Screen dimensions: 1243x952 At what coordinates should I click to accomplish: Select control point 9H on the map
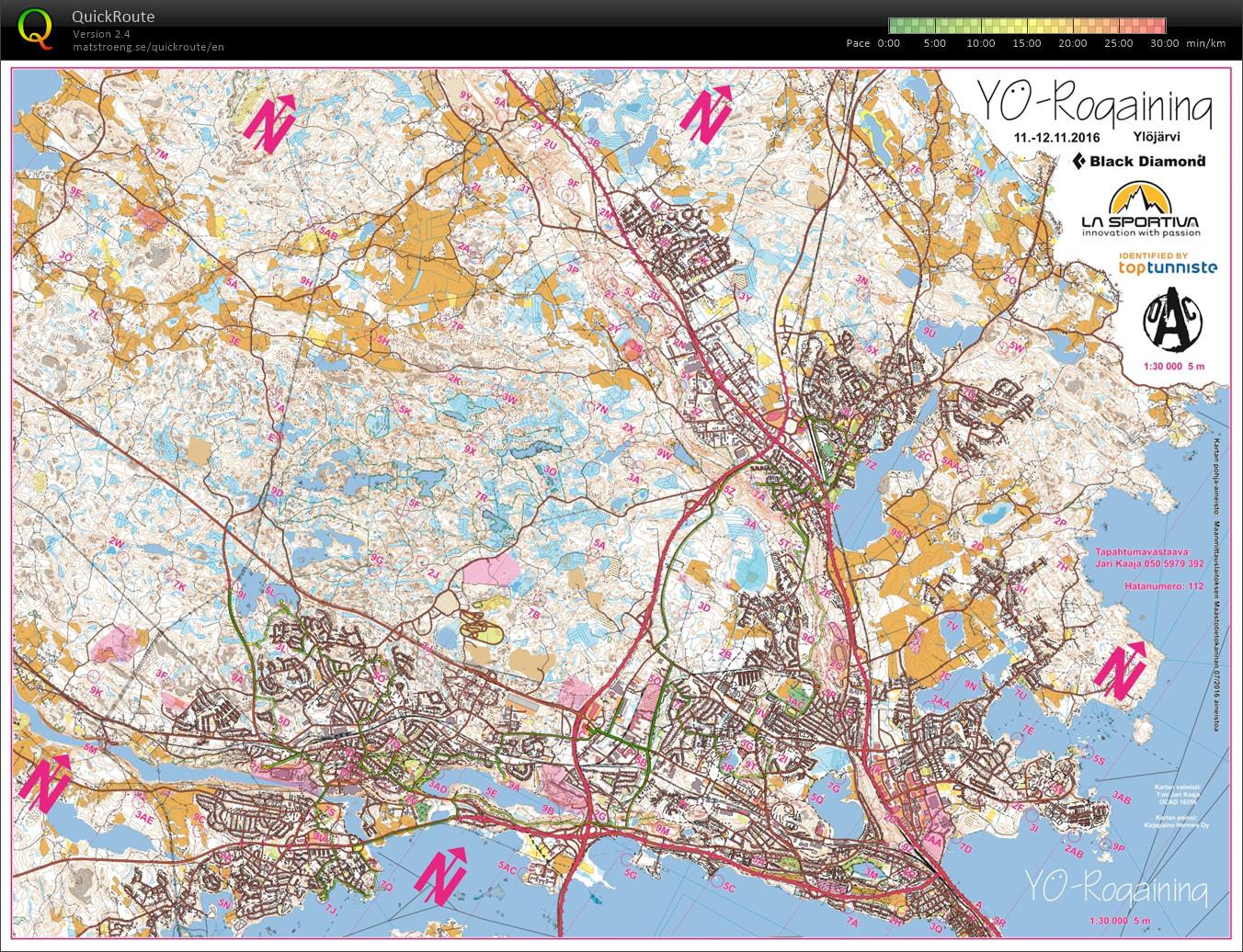click(306, 281)
